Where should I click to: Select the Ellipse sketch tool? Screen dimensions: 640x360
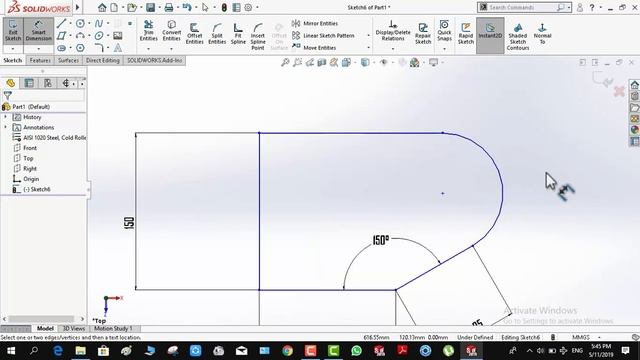coord(99,36)
